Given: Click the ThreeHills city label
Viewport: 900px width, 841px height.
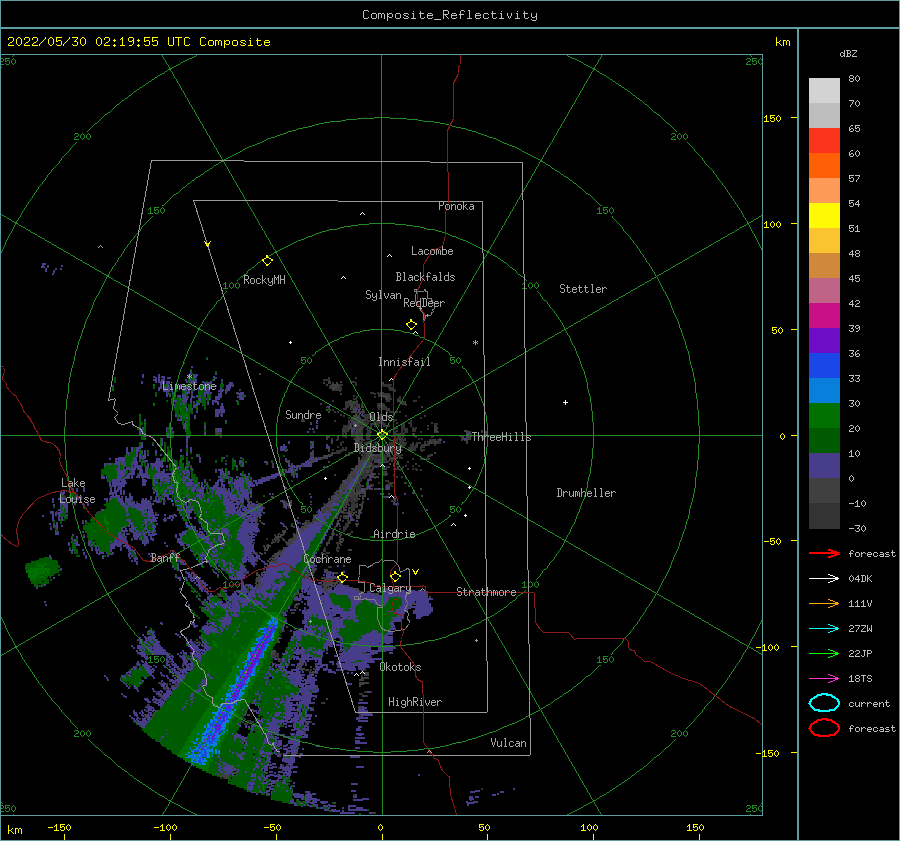Looking at the screenshot, I should [502, 437].
